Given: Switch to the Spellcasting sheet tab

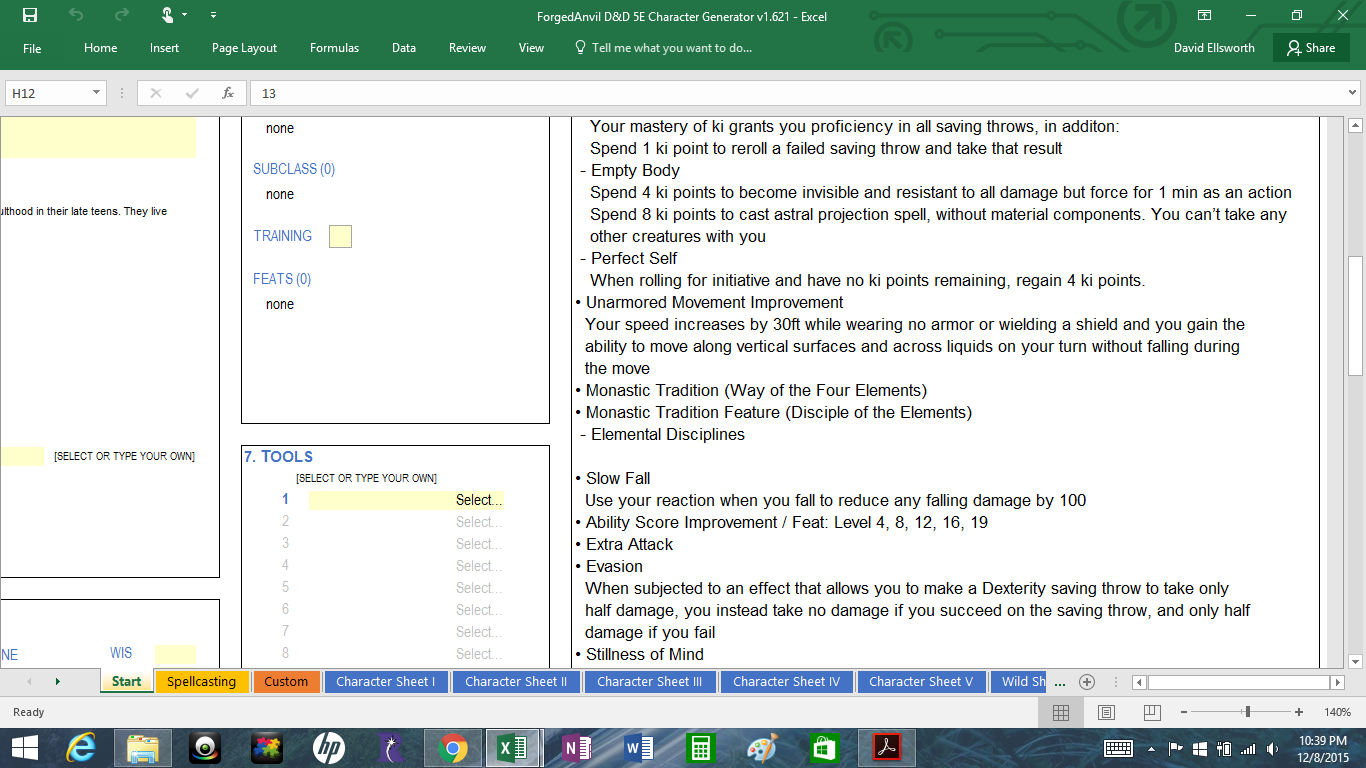Looking at the screenshot, I should (x=201, y=681).
